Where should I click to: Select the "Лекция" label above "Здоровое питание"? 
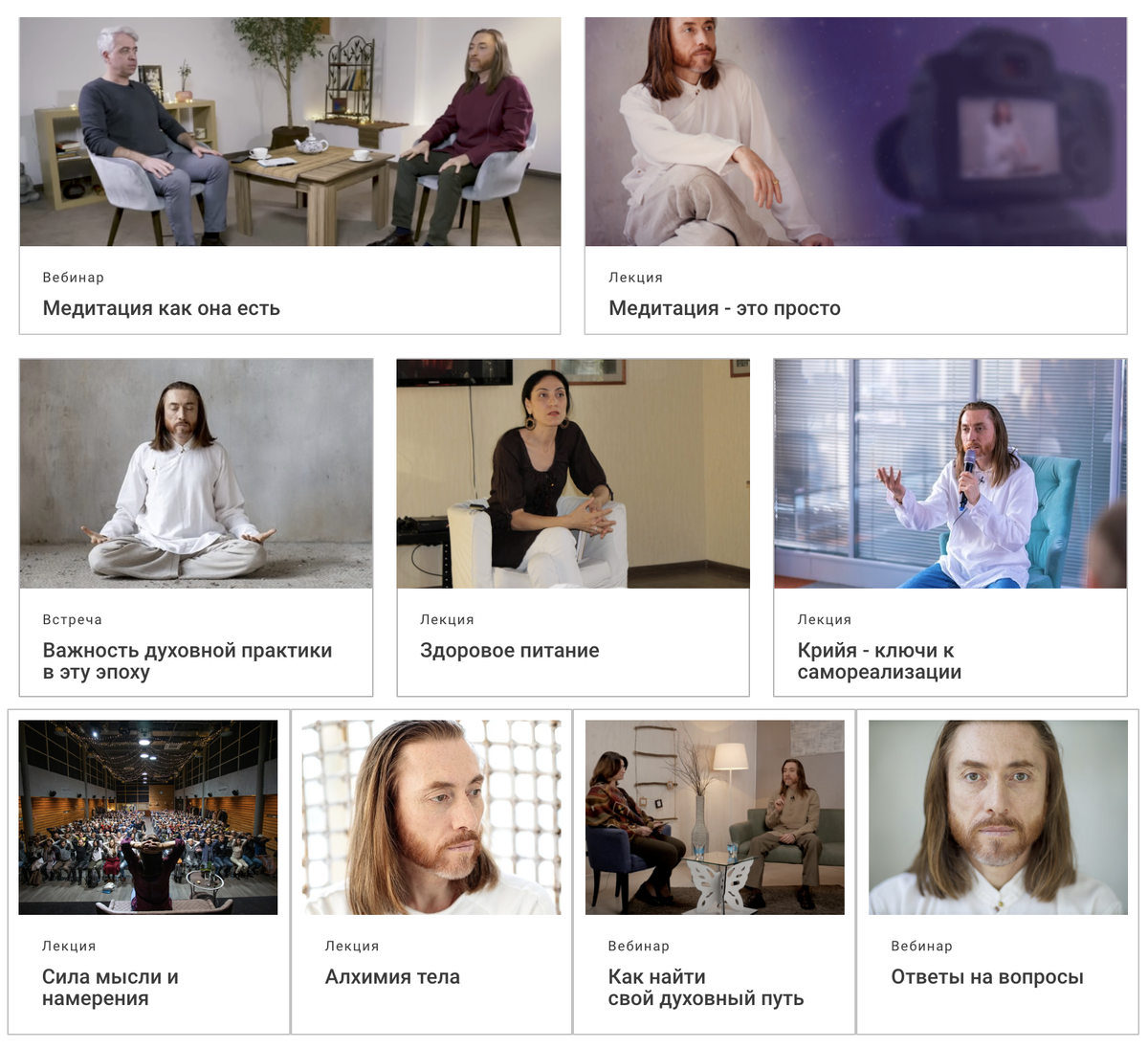pyautogui.click(x=448, y=620)
